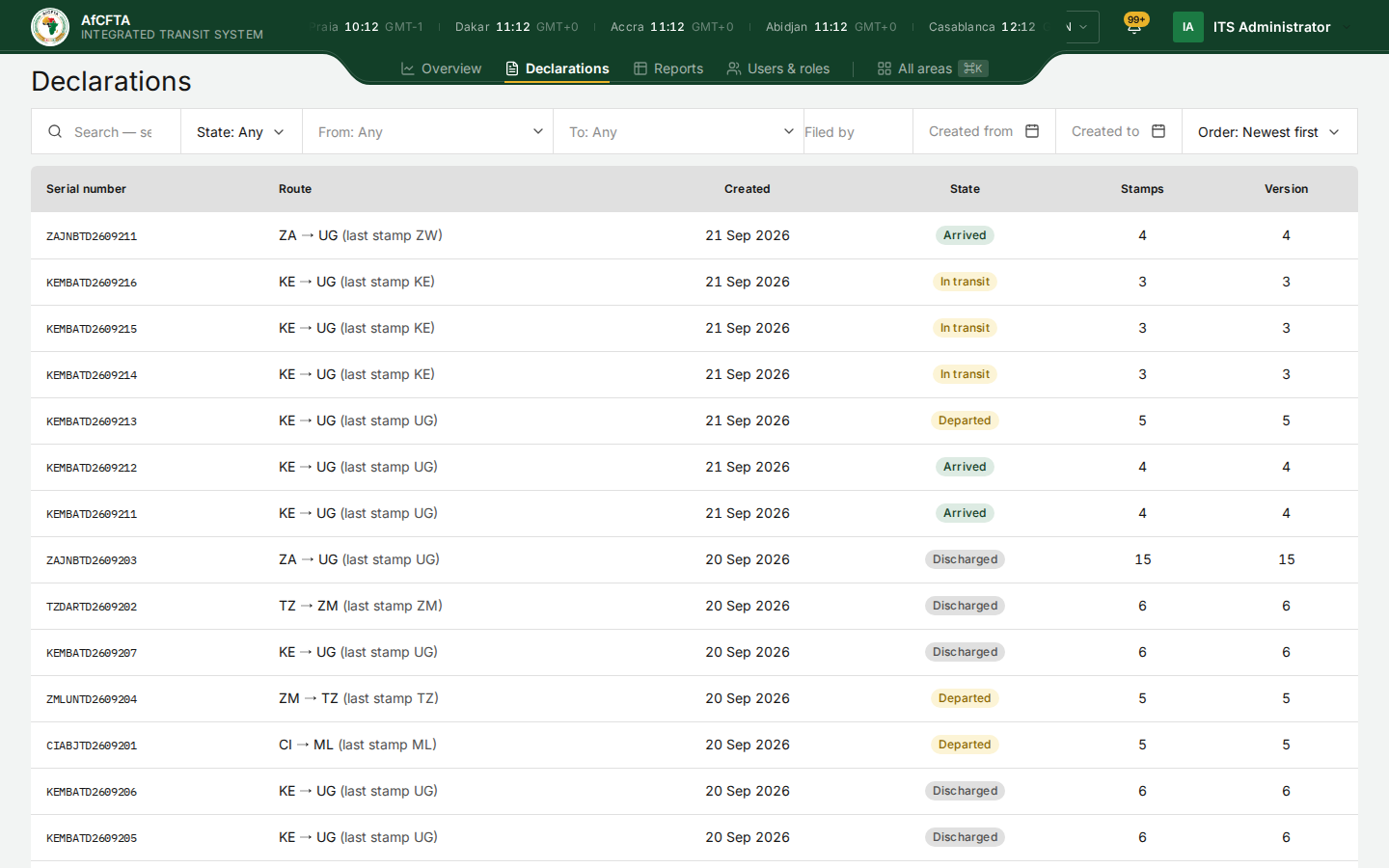The image size is (1389, 868).
Task: Click the Created from date field
Action: point(984,131)
